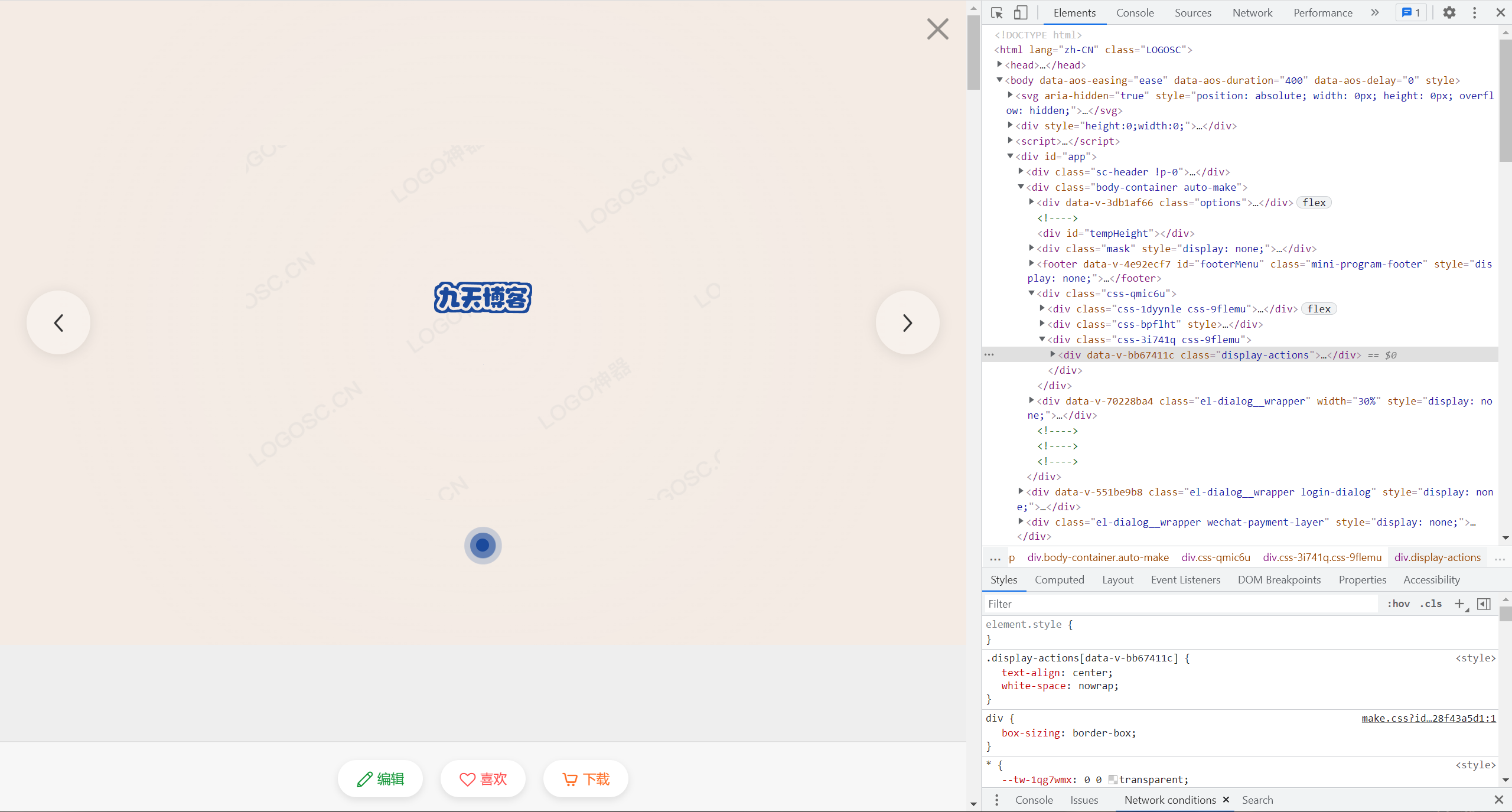The image size is (1512, 812).
Task: Toggle the .cls element classes panel
Action: [1430, 604]
